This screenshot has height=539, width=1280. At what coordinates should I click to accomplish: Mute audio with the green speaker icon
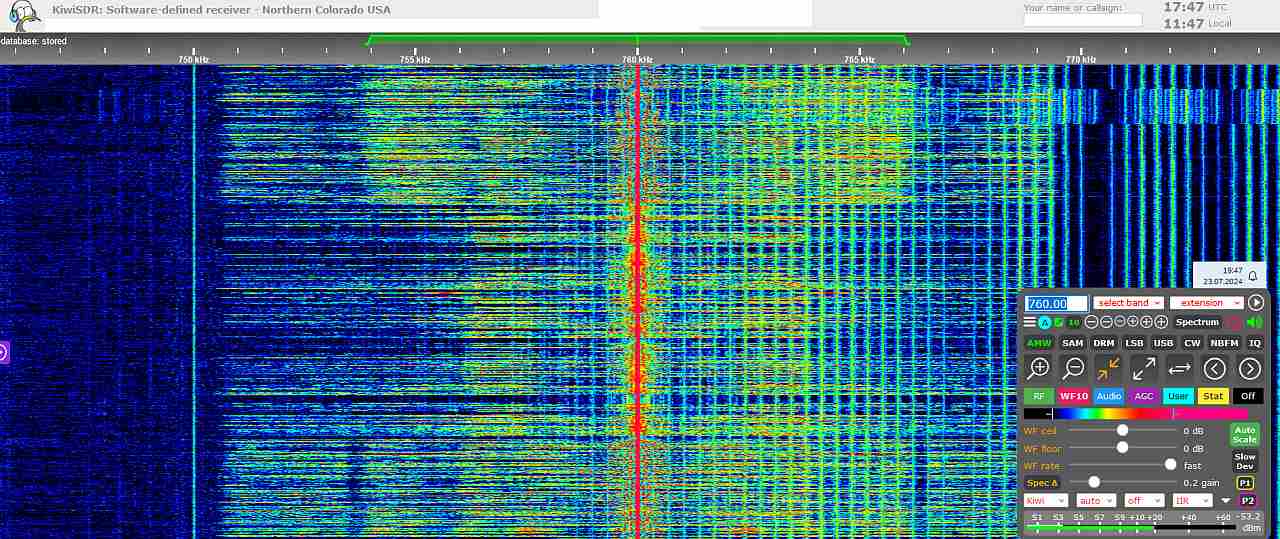(1254, 322)
